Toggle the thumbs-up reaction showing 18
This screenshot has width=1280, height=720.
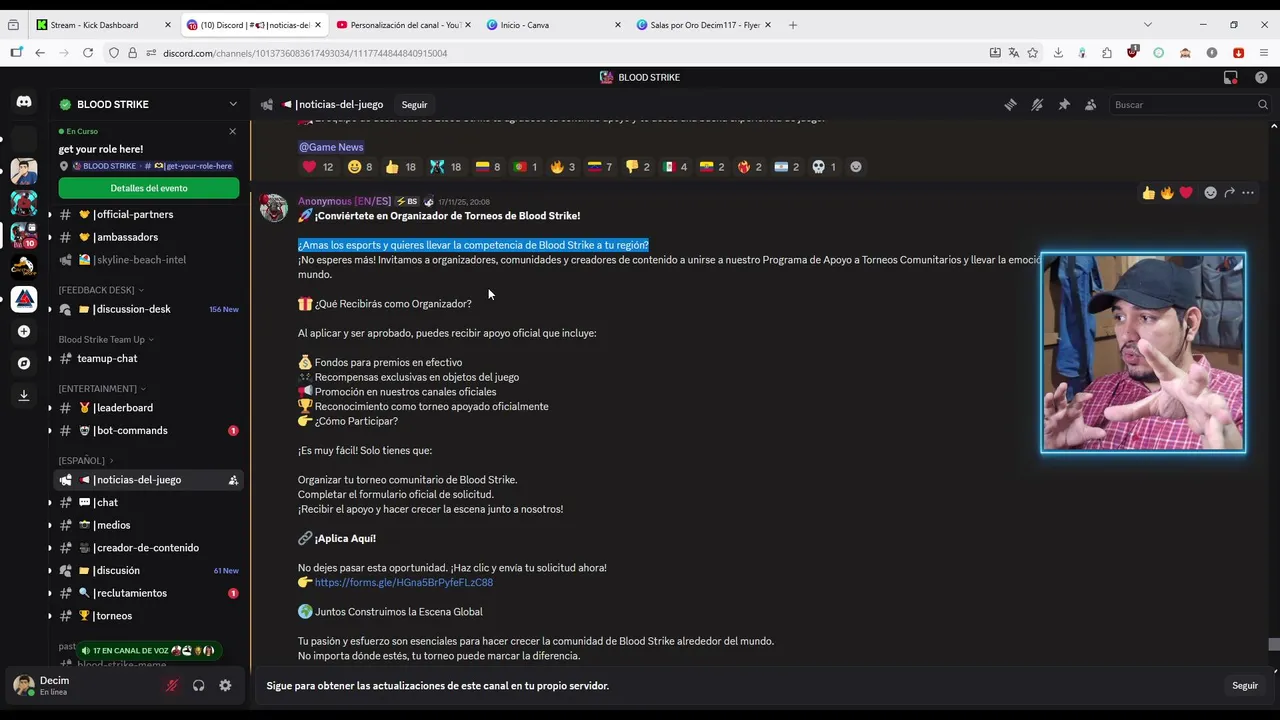point(400,167)
